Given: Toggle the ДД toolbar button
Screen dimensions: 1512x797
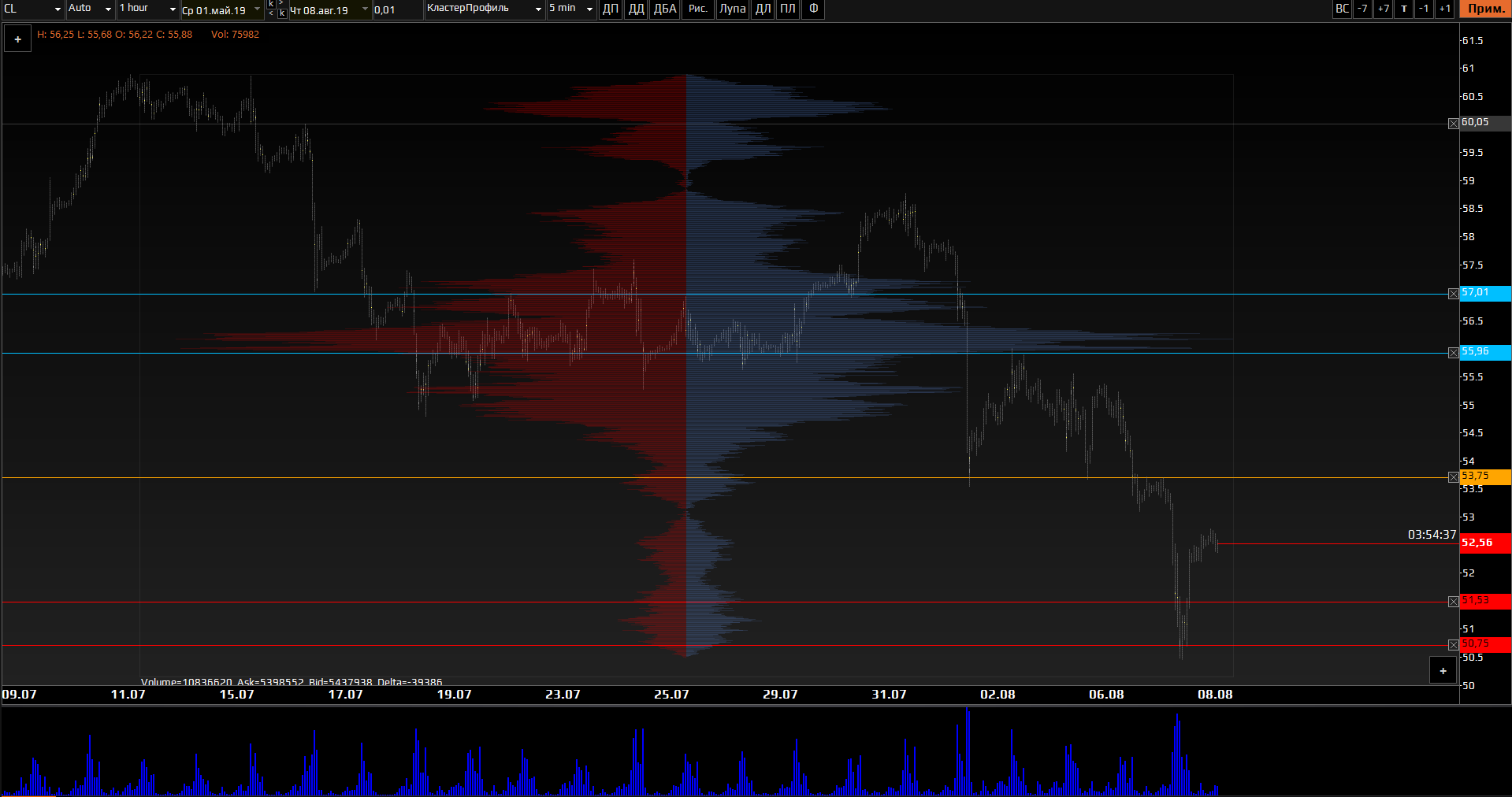Looking at the screenshot, I should click(x=636, y=9).
